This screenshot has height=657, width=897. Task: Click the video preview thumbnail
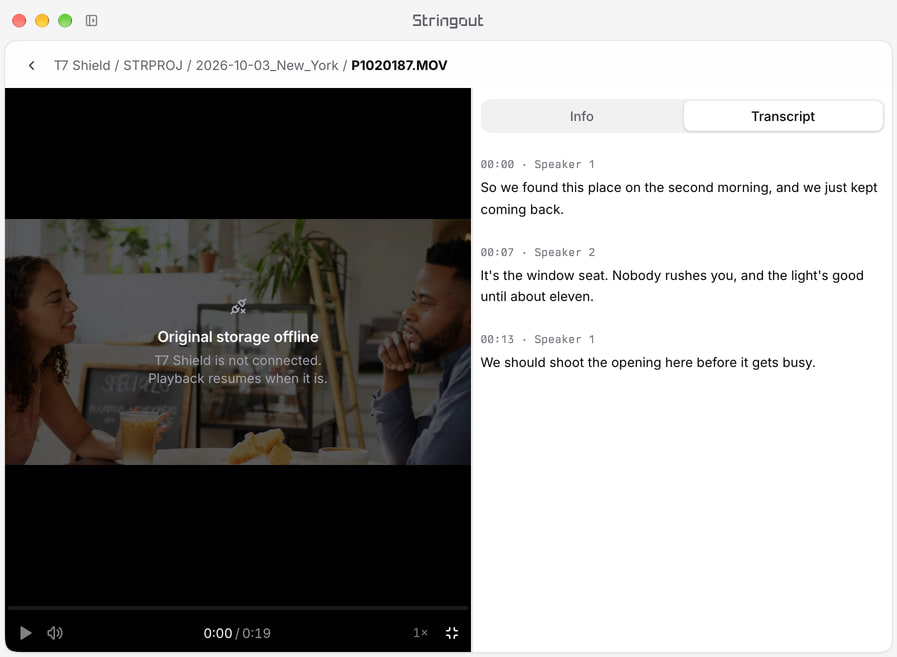[238, 342]
